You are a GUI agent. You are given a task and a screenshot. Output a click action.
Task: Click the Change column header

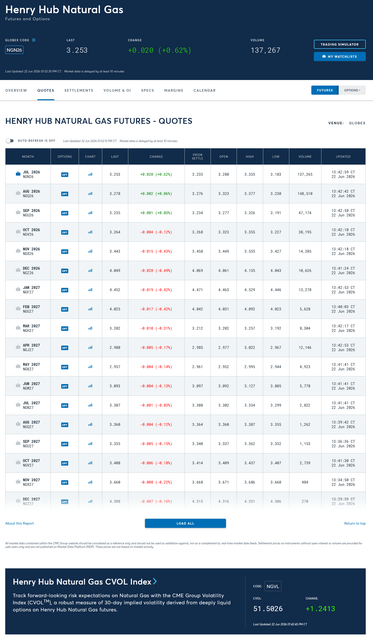(x=156, y=156)
